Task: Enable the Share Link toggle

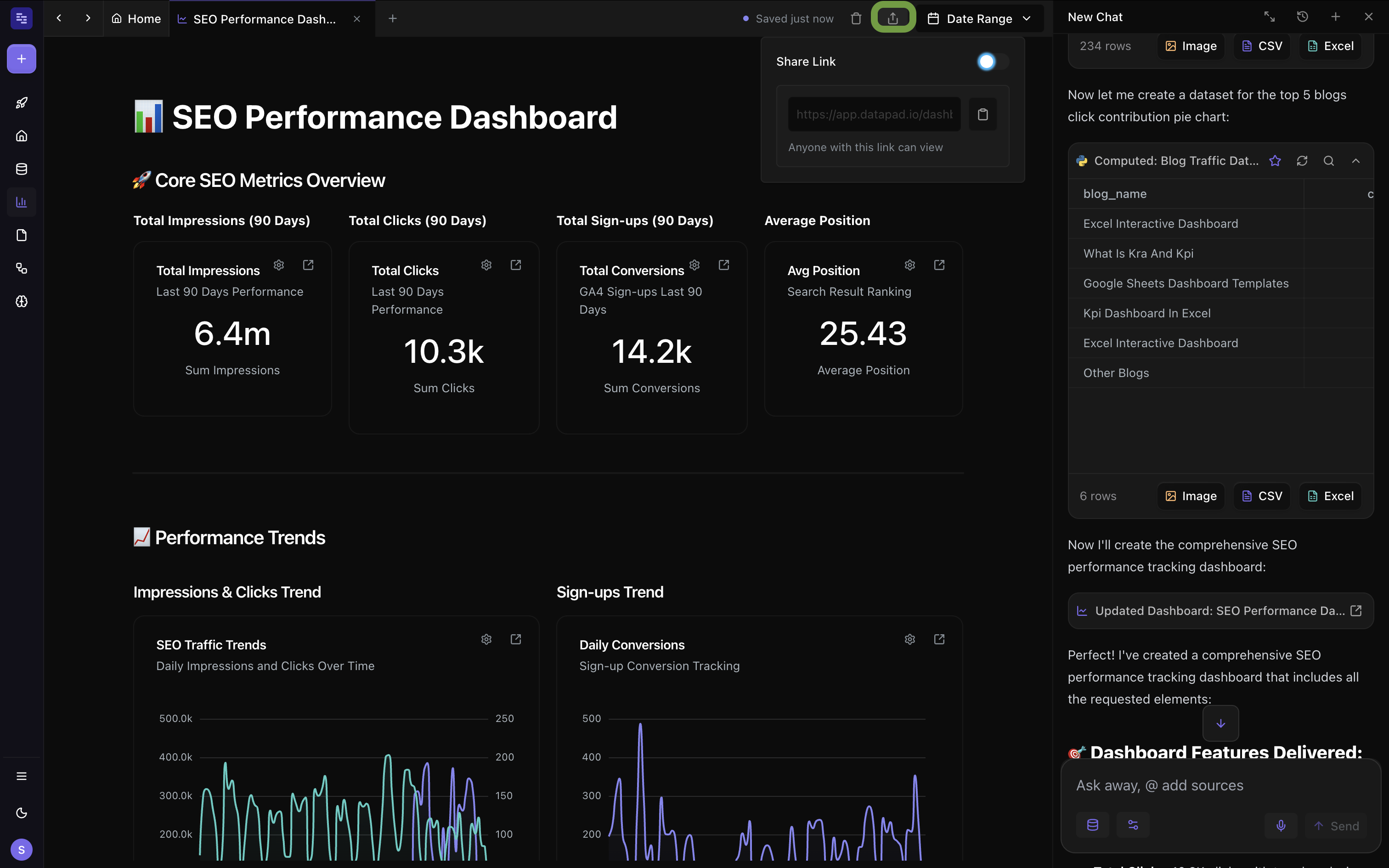Action: (x=993, y=62)
